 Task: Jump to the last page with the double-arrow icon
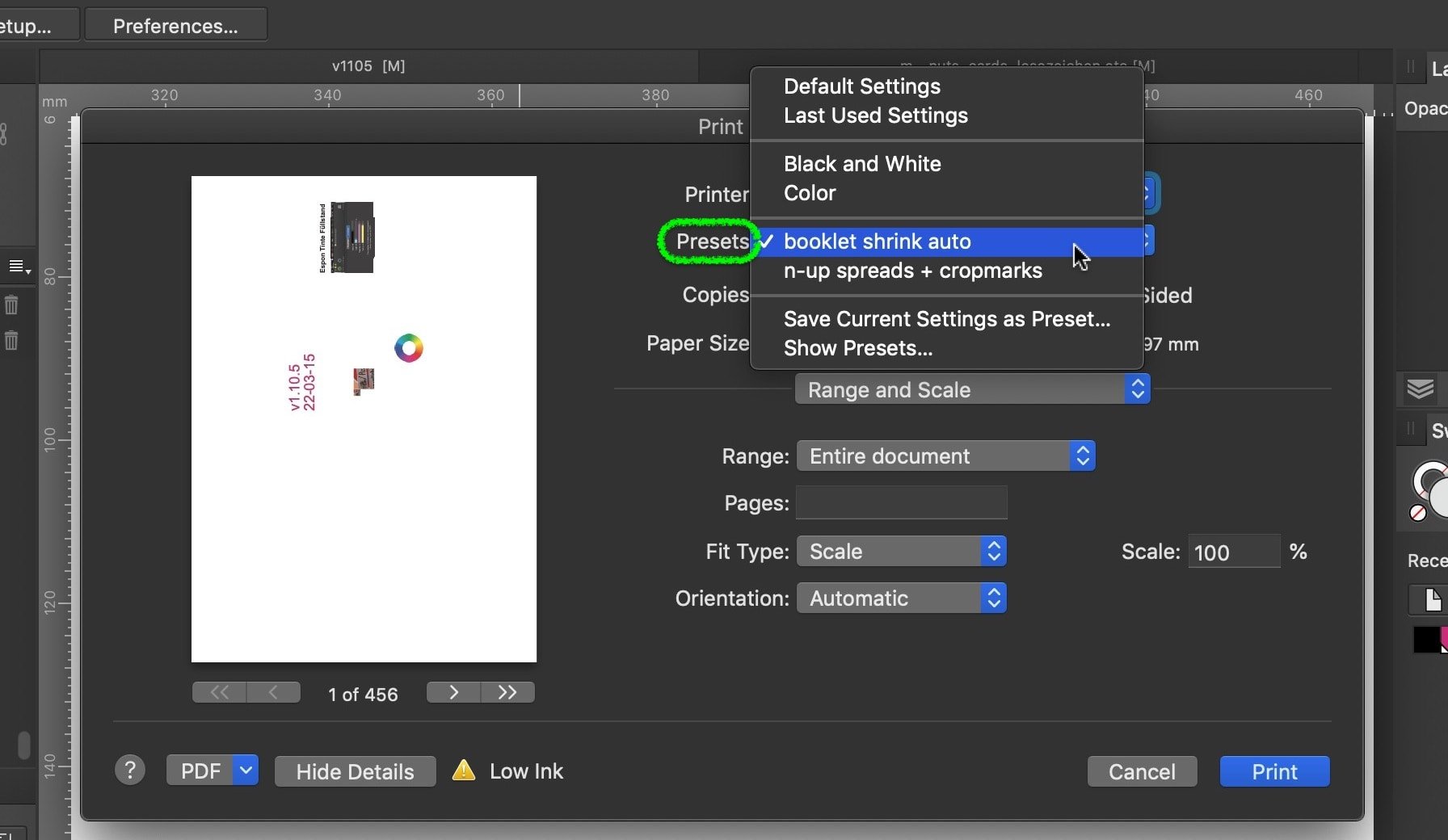coord(507,692)
